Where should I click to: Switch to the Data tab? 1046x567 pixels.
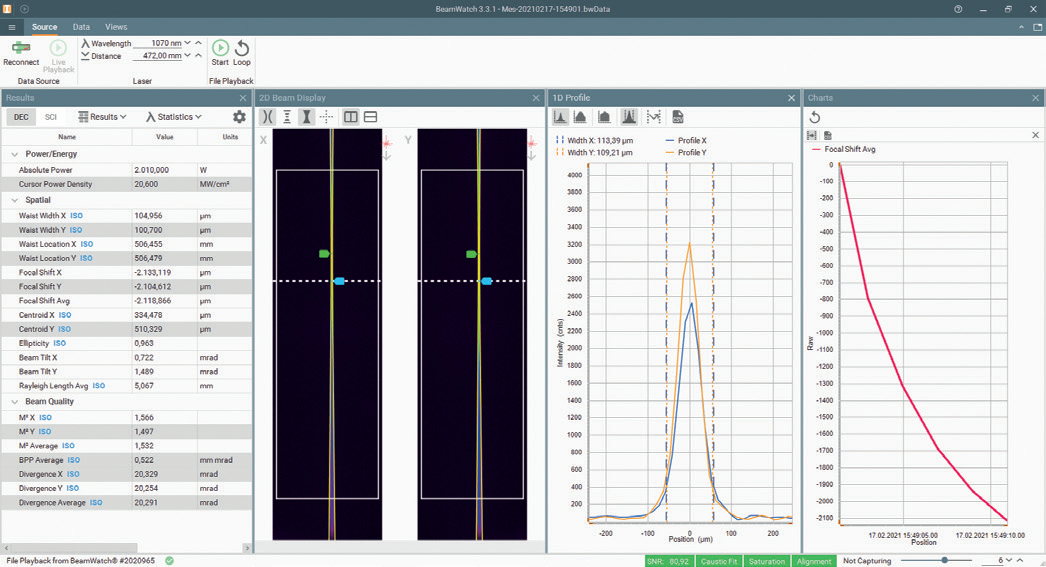81,27
